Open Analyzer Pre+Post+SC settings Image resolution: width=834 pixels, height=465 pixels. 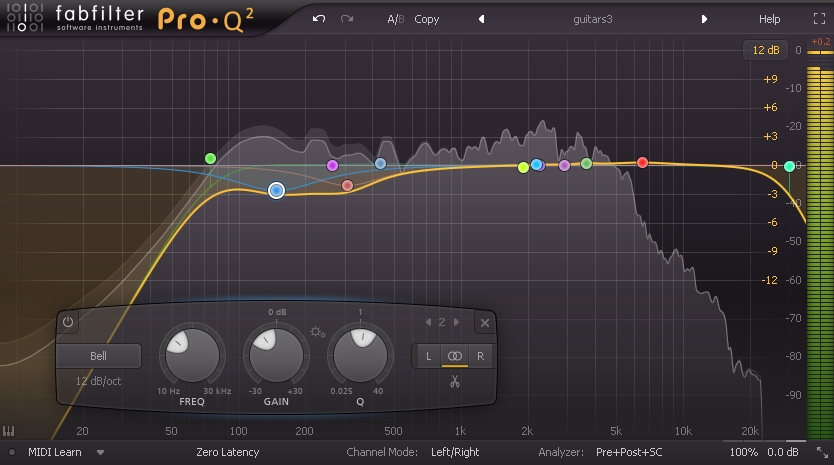(629, 452)
